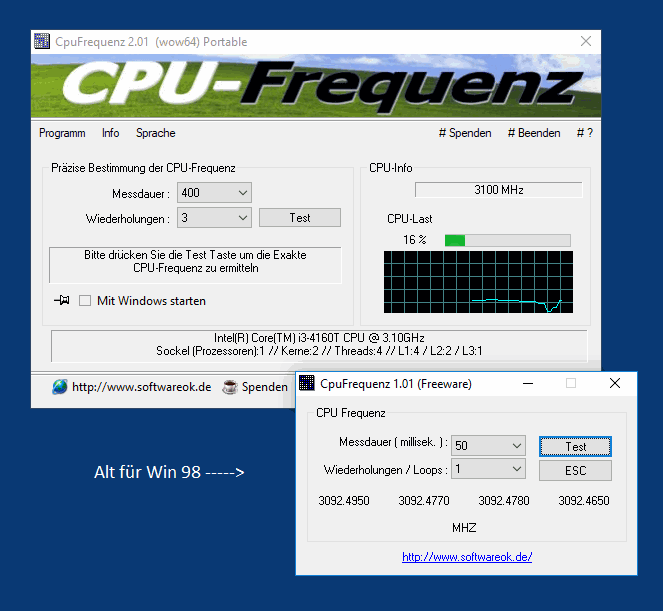Click the MHZ unit label
The width and height of the screenshot is (663, 612).
point(464,528)
